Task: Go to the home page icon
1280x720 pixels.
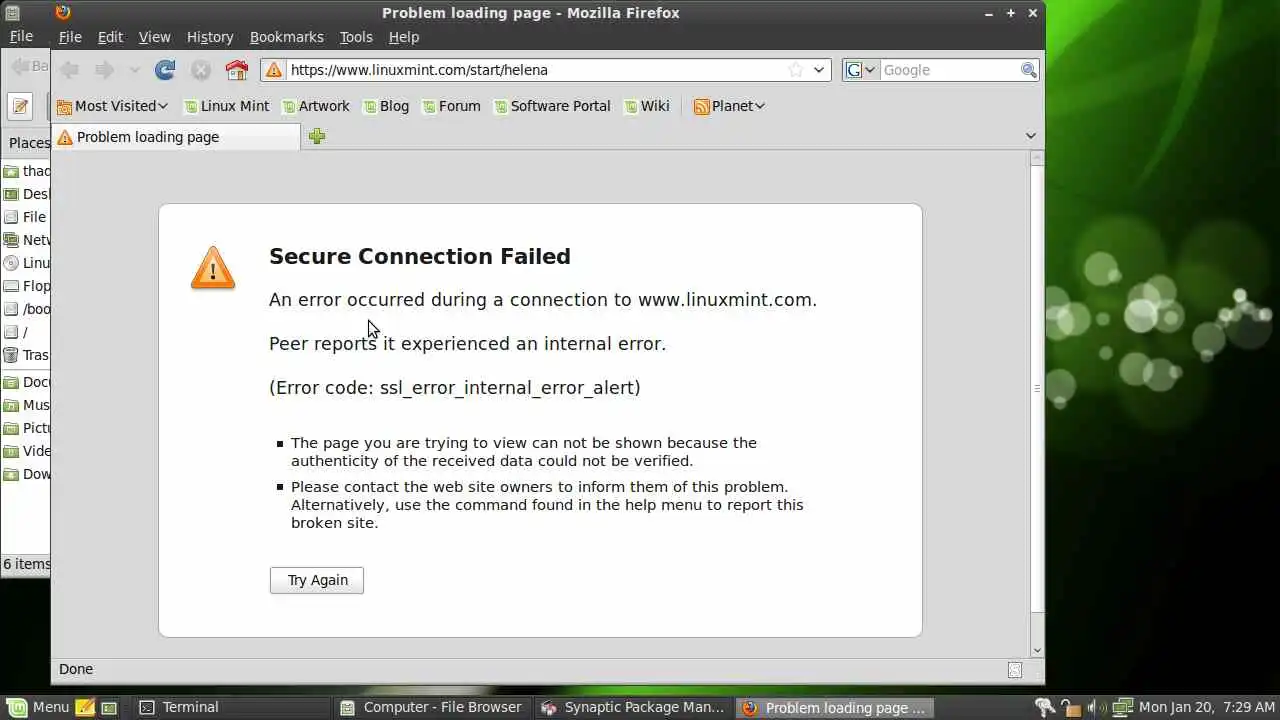Action: click(x=236, y=70)
